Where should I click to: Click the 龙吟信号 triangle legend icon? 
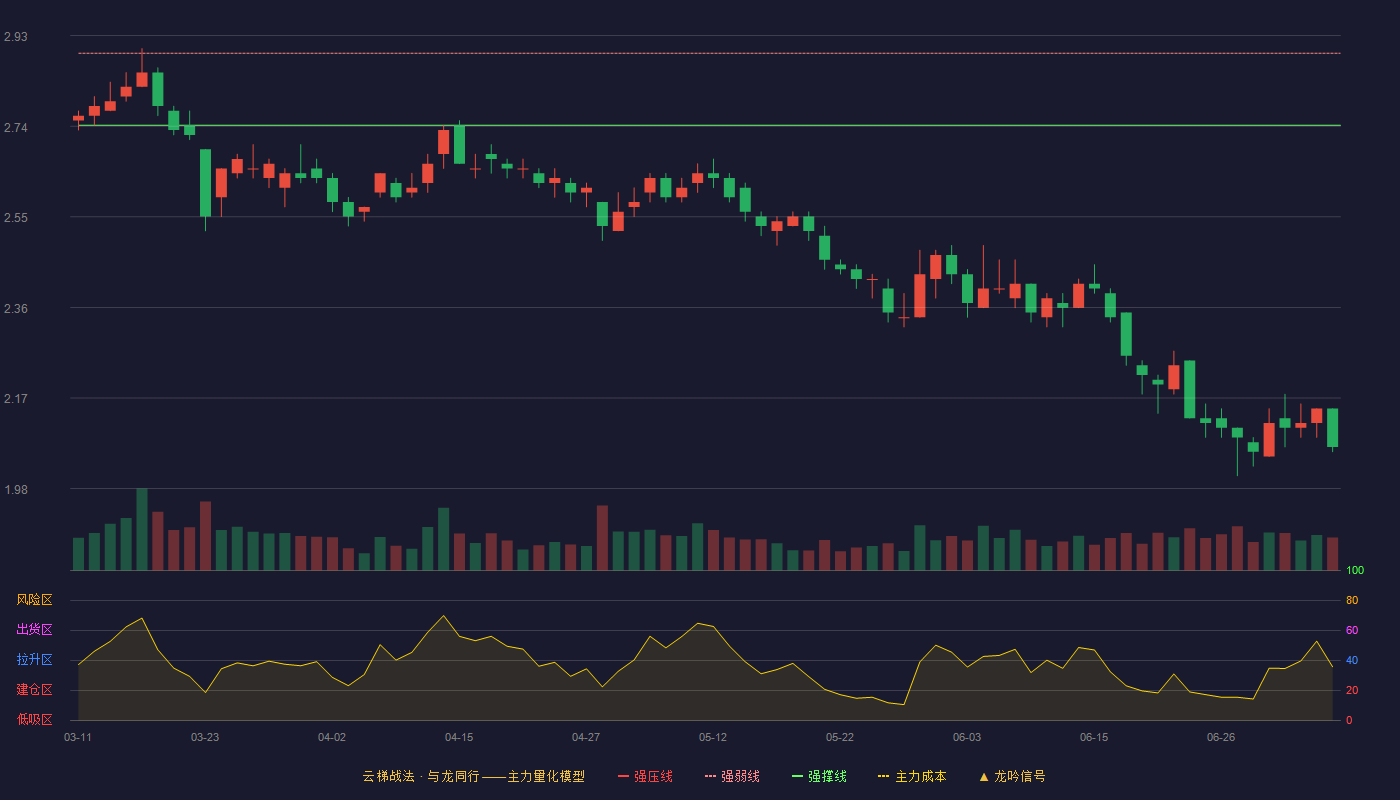coord(984,776)
